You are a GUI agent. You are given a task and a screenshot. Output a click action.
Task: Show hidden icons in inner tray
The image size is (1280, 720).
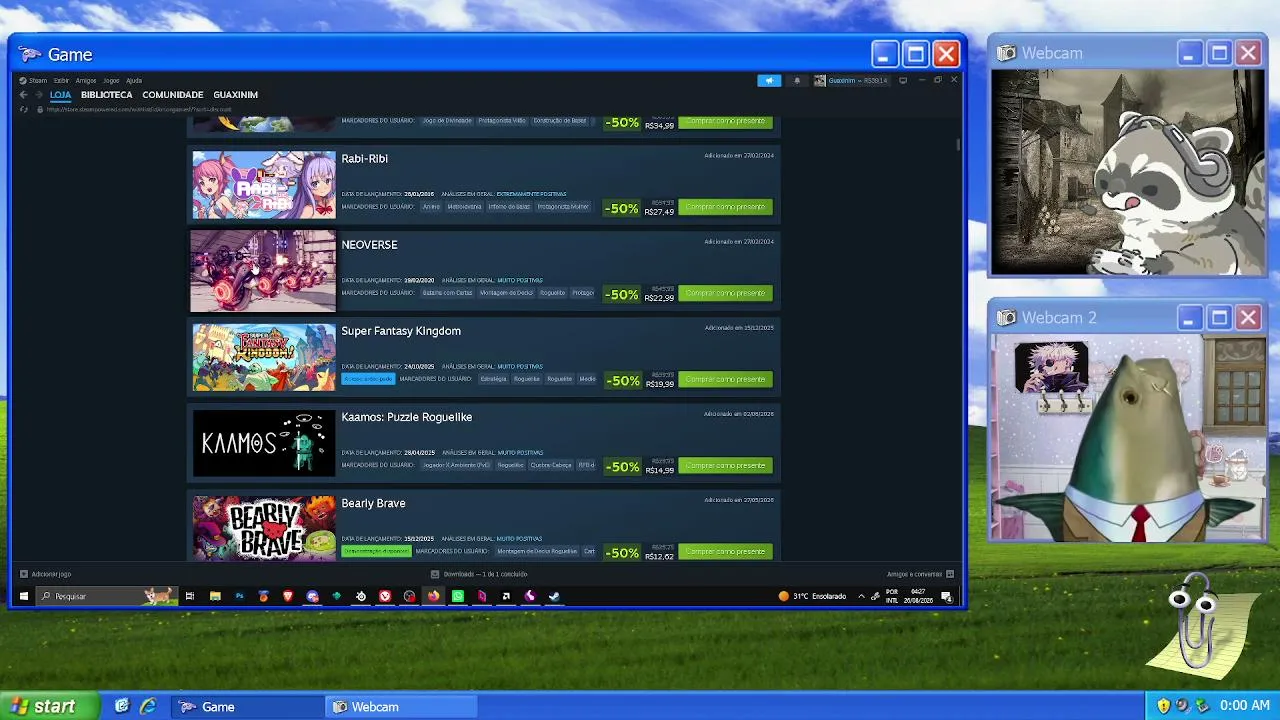point(861,596)
